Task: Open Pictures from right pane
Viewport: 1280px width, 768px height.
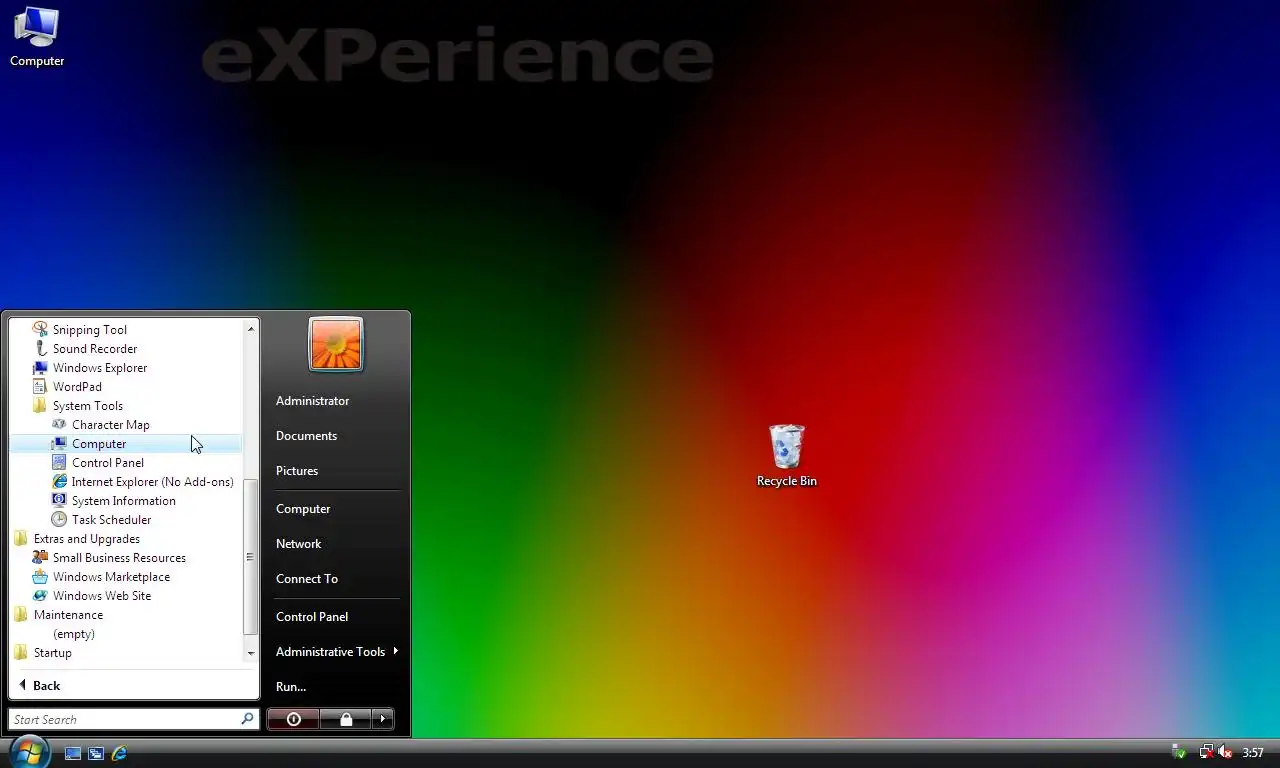Action: (x=297, y=471)
